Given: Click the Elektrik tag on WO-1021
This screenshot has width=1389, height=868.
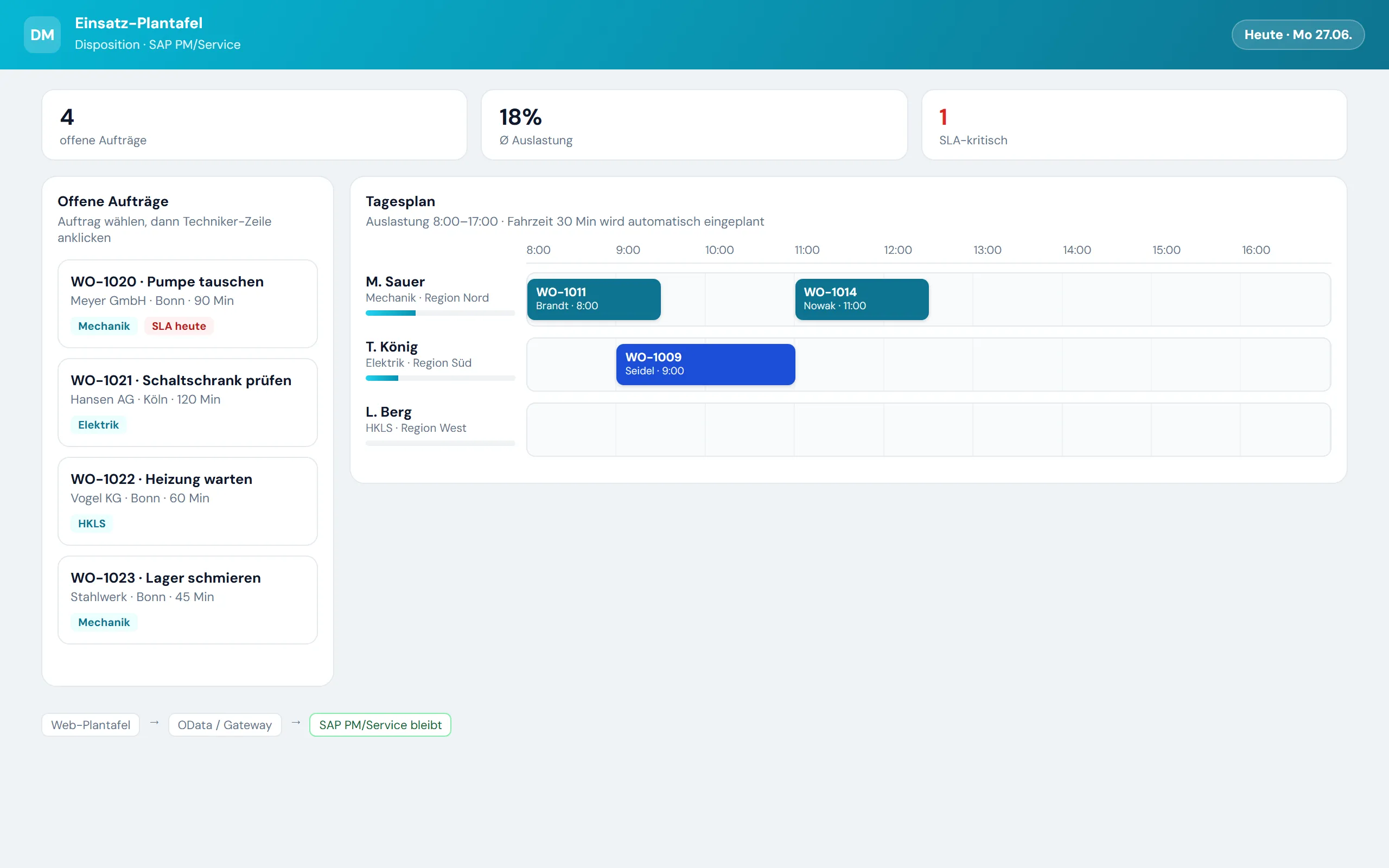Looking at the screenshot, I should [x=98, y=425].
